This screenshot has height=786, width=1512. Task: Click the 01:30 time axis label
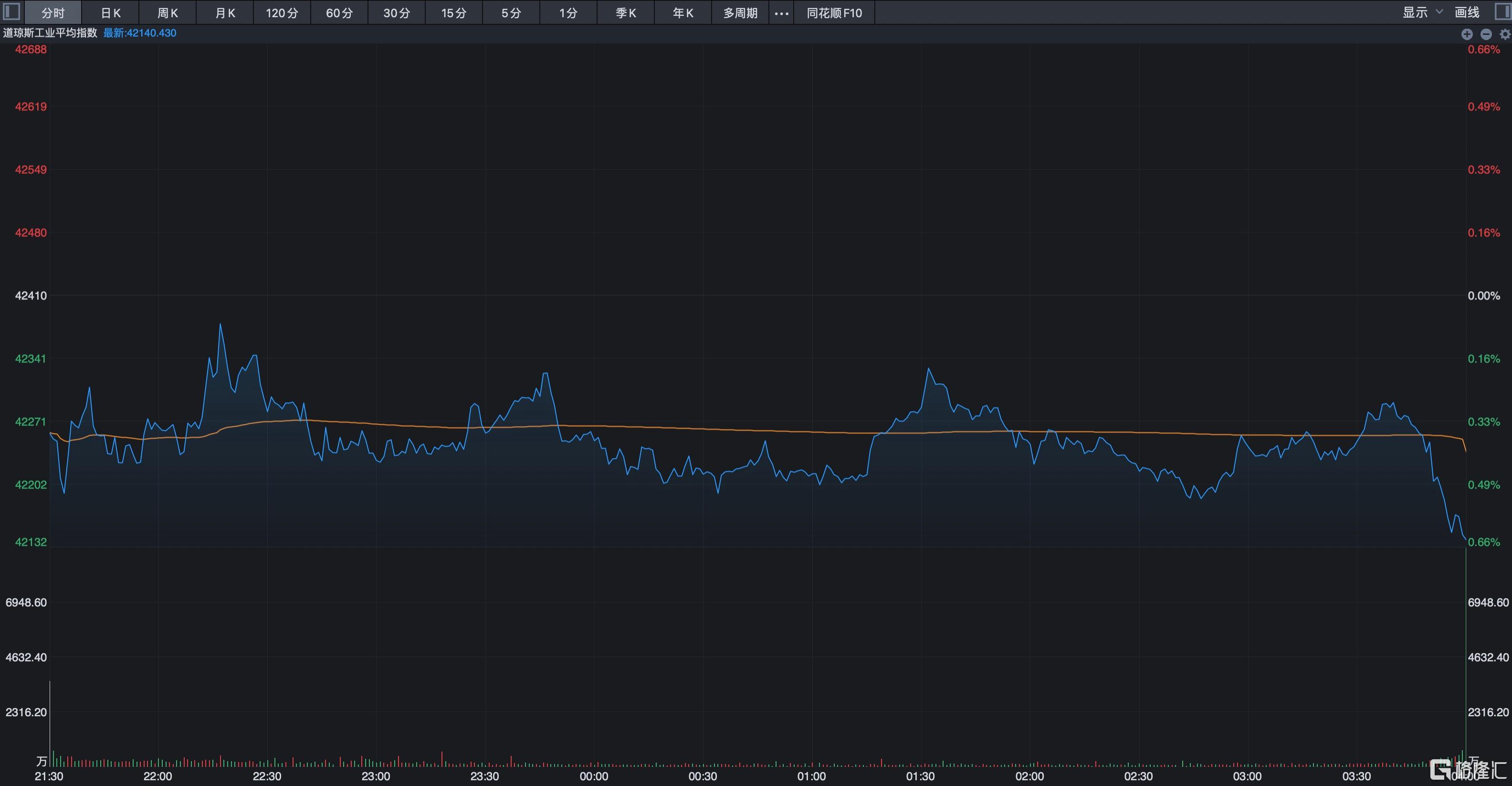click(920, 776)
